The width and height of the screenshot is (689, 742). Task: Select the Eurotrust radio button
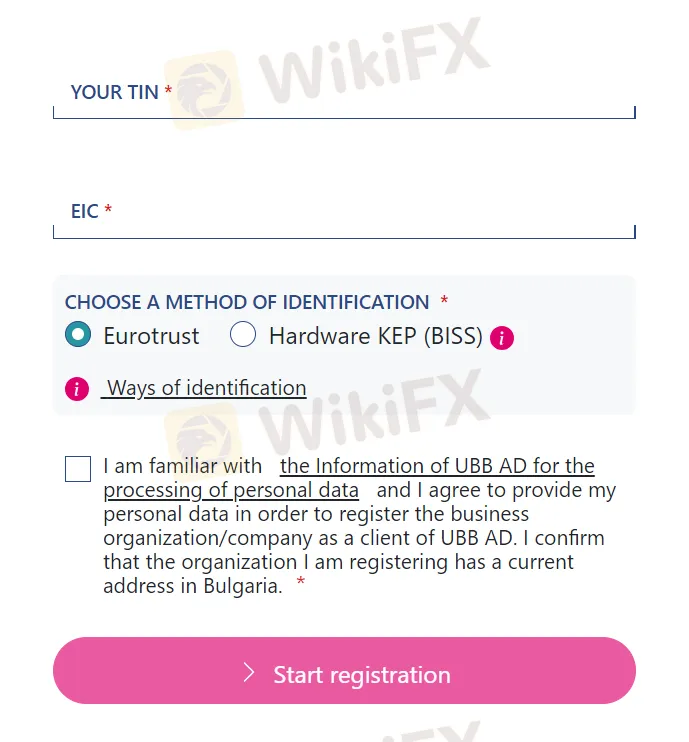click(x=77, y=335)
